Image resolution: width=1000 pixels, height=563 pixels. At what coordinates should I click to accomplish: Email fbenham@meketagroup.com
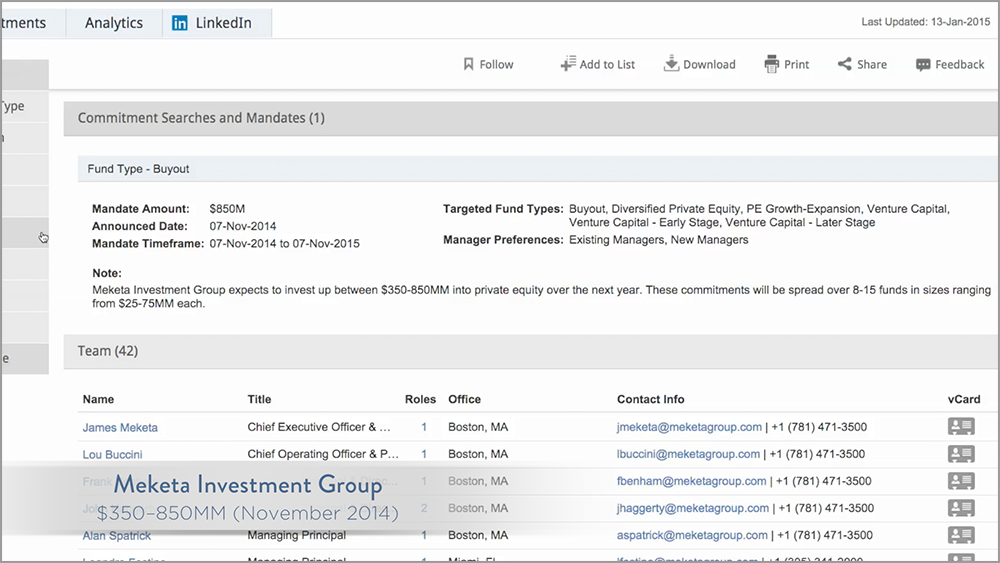(691, 481)
